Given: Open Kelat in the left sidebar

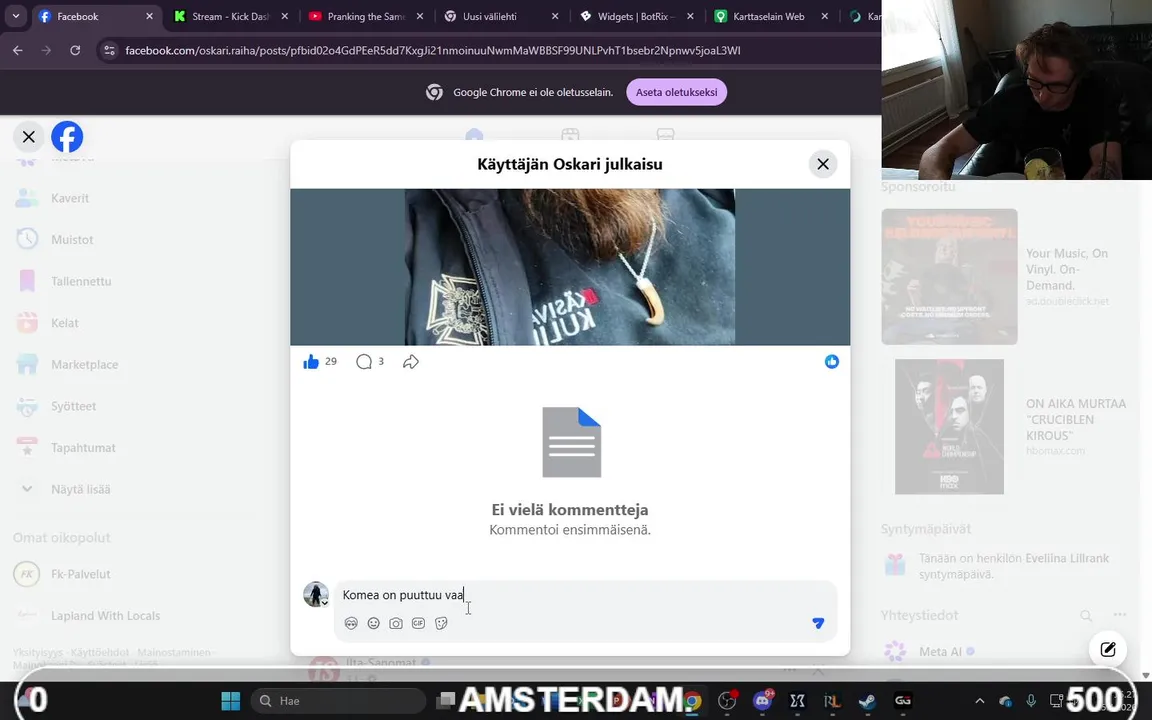Looking at the screenshot, I should point(65,323).
